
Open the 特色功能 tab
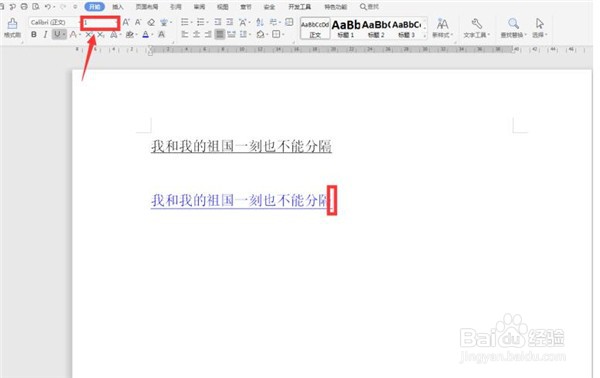pos(336,7)
